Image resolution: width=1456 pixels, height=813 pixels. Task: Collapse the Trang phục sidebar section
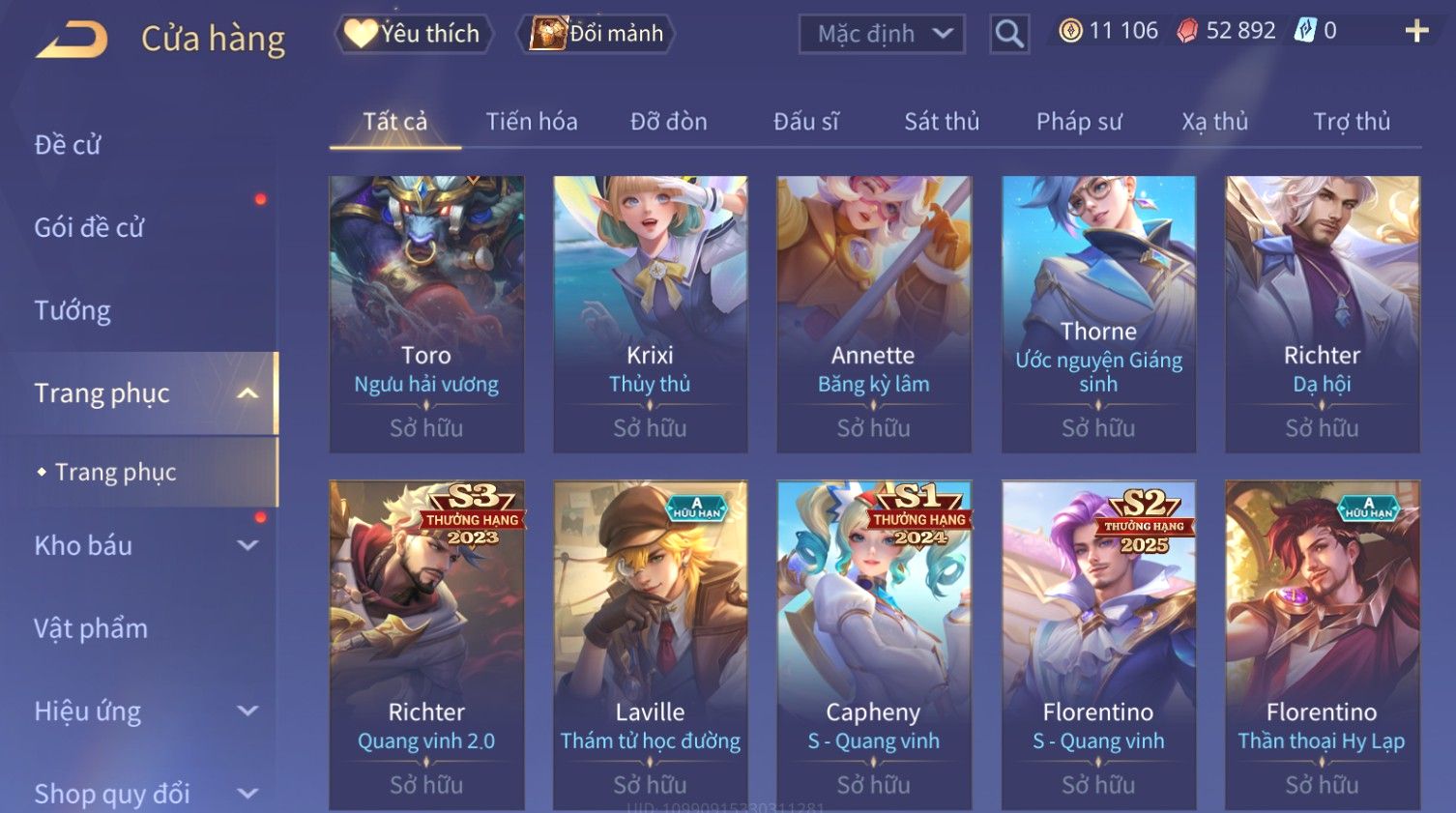pos(248,393)
